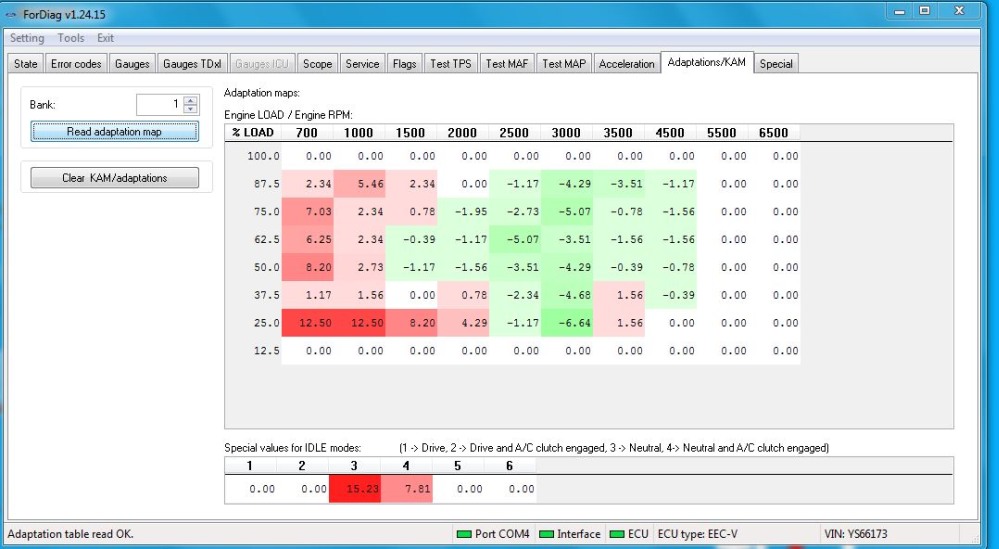Select the red 15.23 idle mode cell

tap(358, 489)
